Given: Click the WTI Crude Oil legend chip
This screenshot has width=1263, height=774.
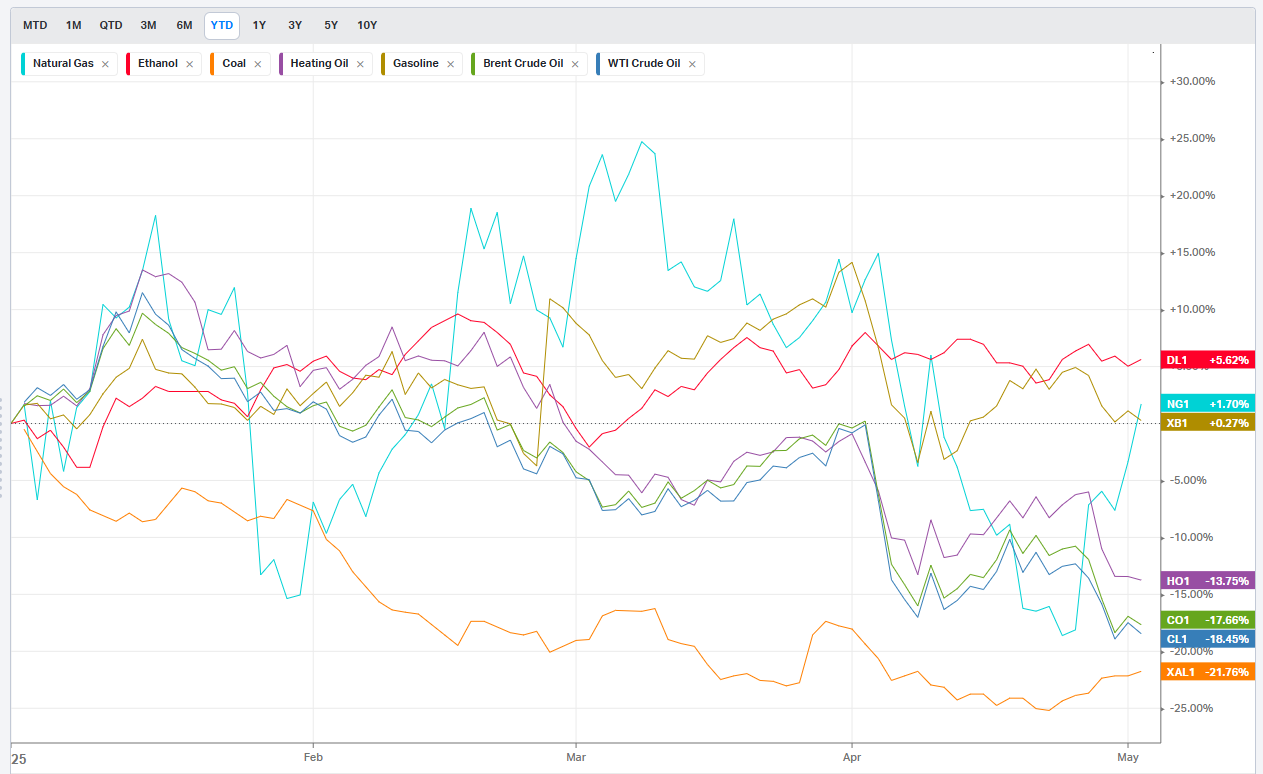Looking at the screenshot, I should click(x=649, y=64).
